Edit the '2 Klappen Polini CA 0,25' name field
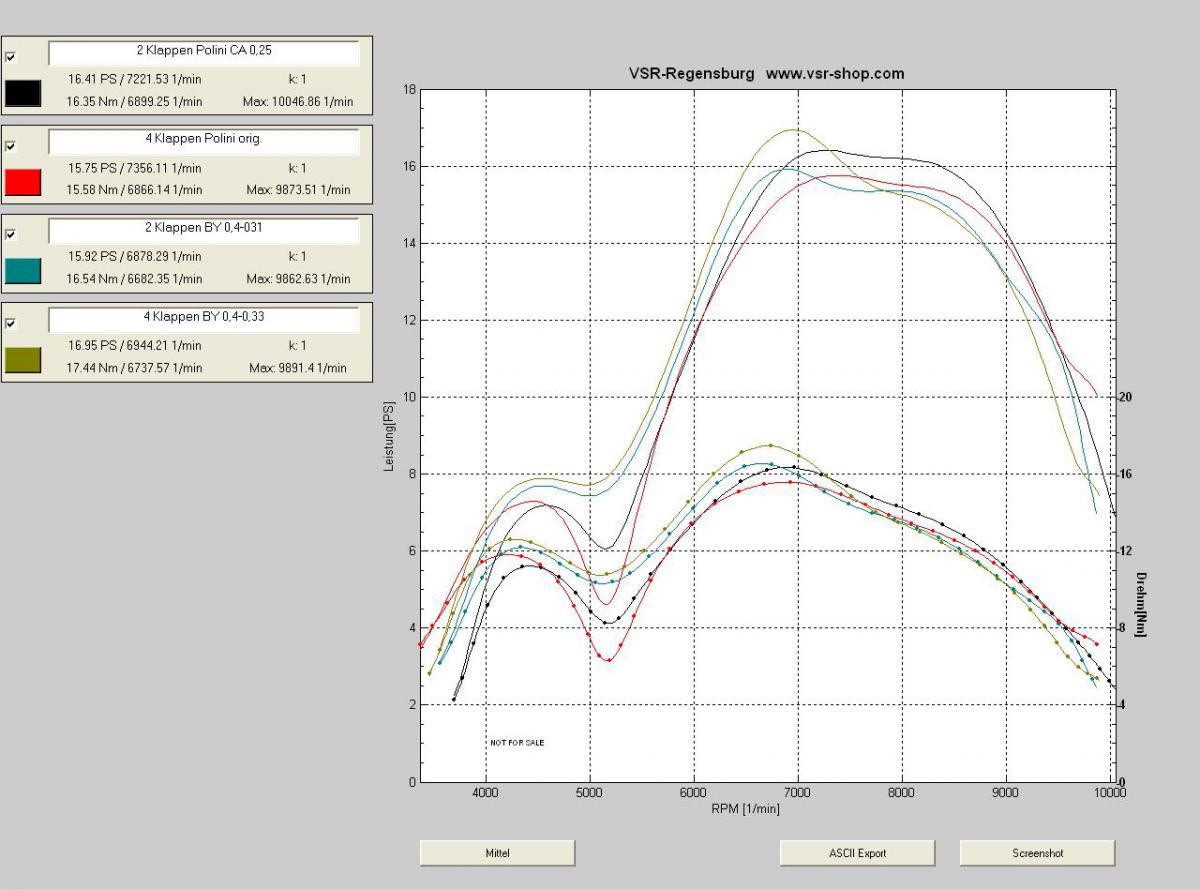This screenshot has width=1200, height=889. [x=203, y=53]
